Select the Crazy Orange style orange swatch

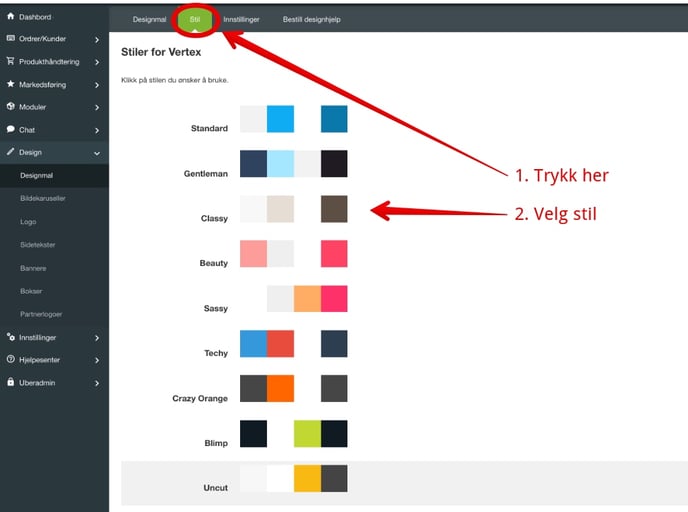tap(280, 388)
